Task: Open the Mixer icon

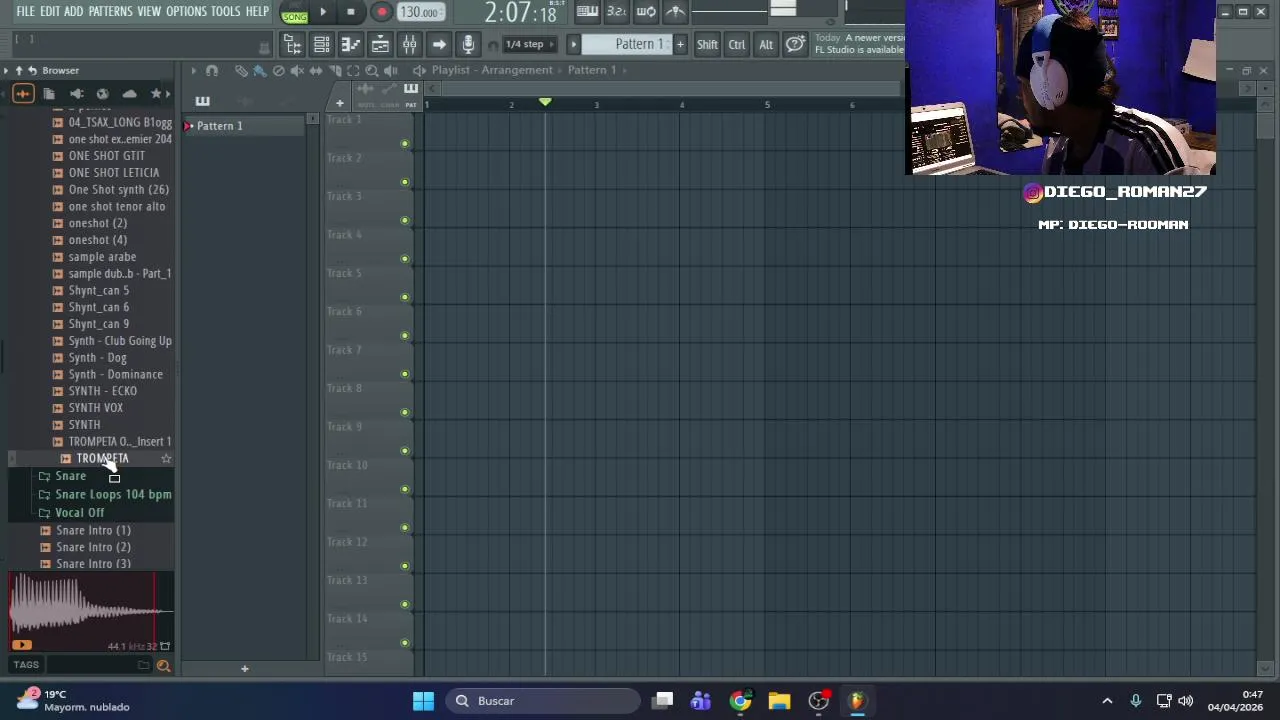Action: [409, 44]
